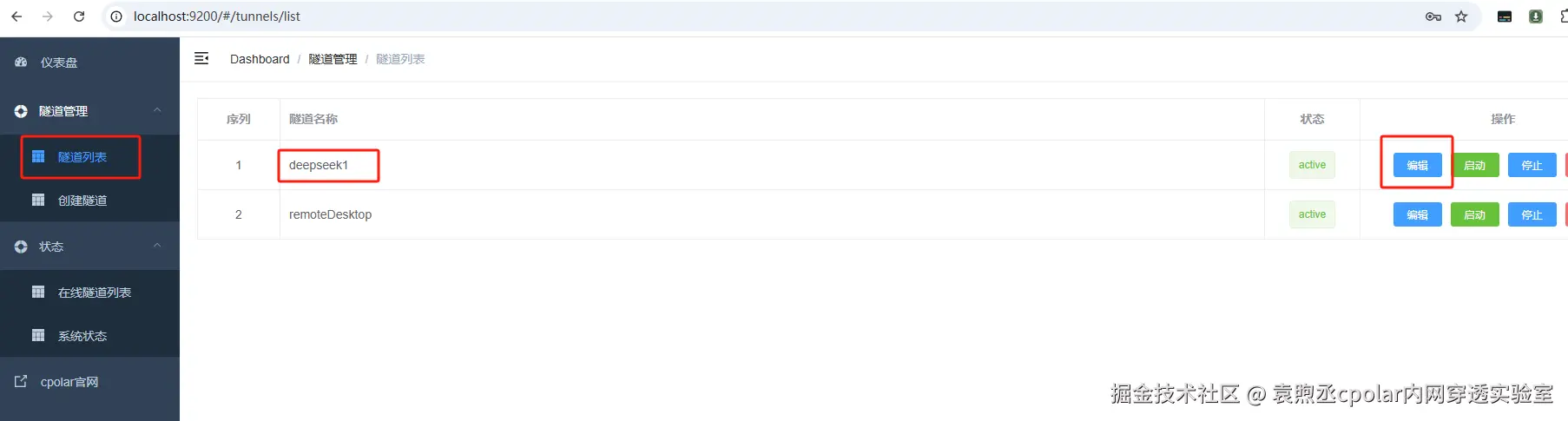
Task: Stop the deepseek1 tunnel with 停止
Action: (x=1532, y=165)
